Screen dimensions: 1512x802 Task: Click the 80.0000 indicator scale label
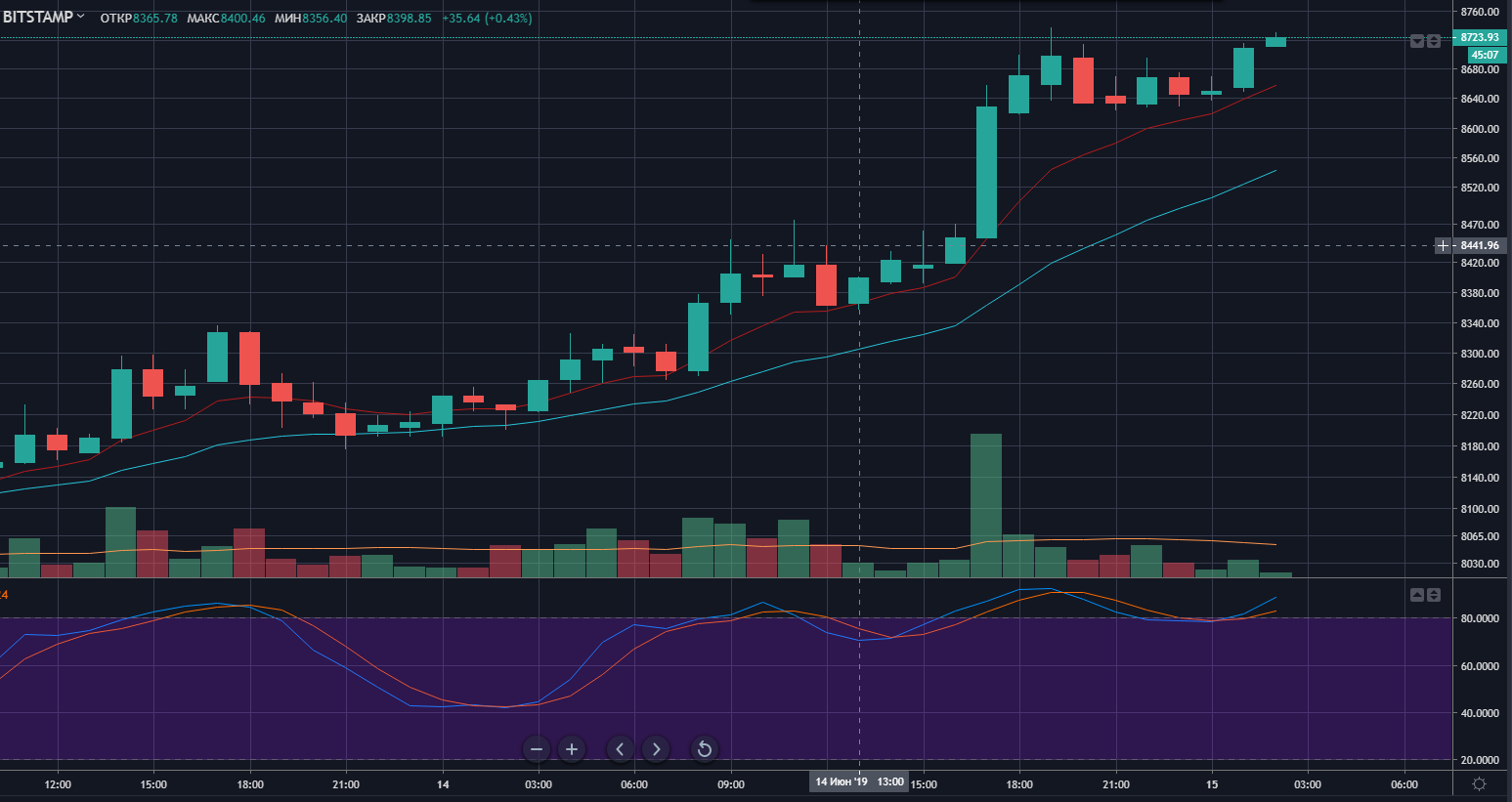coord(1480,618)
